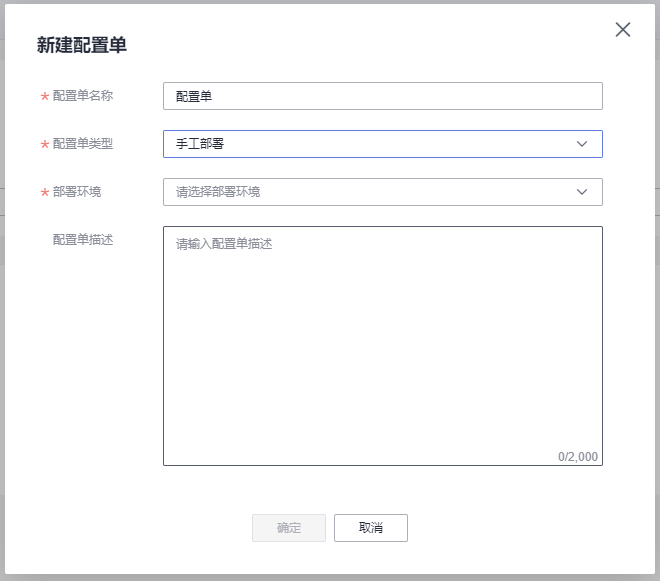Close the 新建配置单 dialog with the X icon
Image resolution: width=660 pixels, height=581 pixels.
click(x=623, y=30)
